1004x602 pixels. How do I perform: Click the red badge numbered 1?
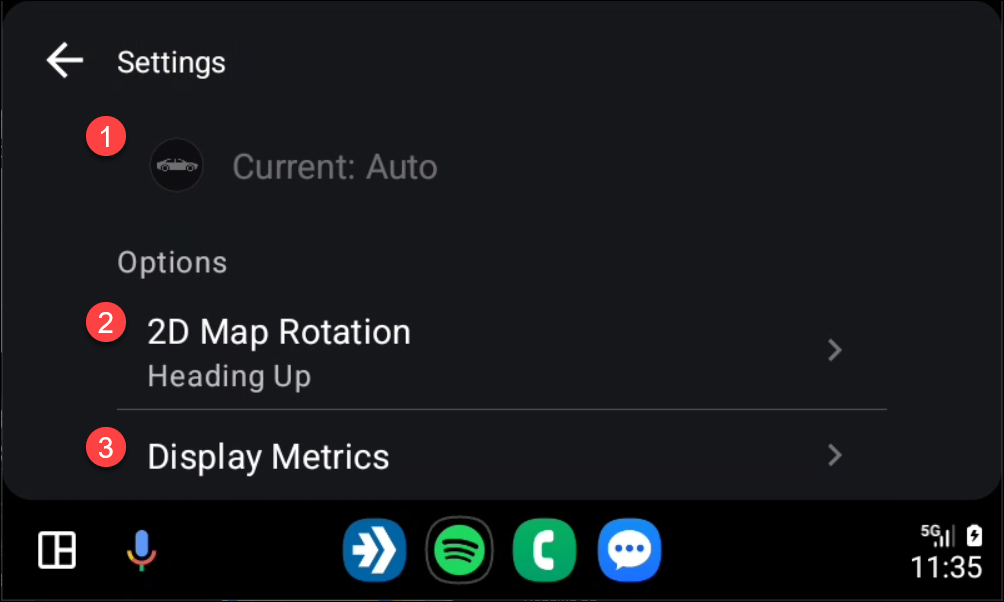pos(105,137)
